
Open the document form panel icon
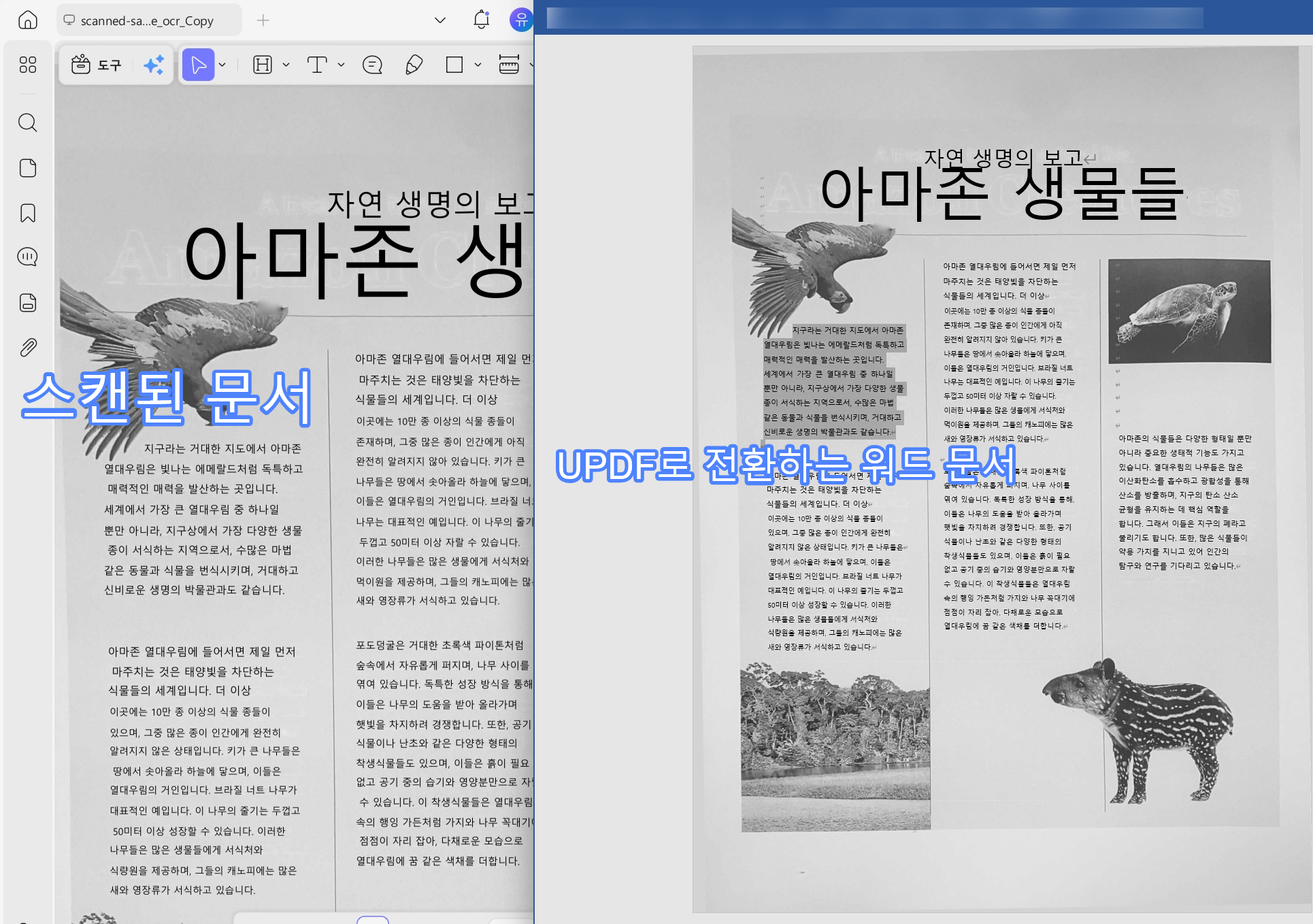coord(28,303)
